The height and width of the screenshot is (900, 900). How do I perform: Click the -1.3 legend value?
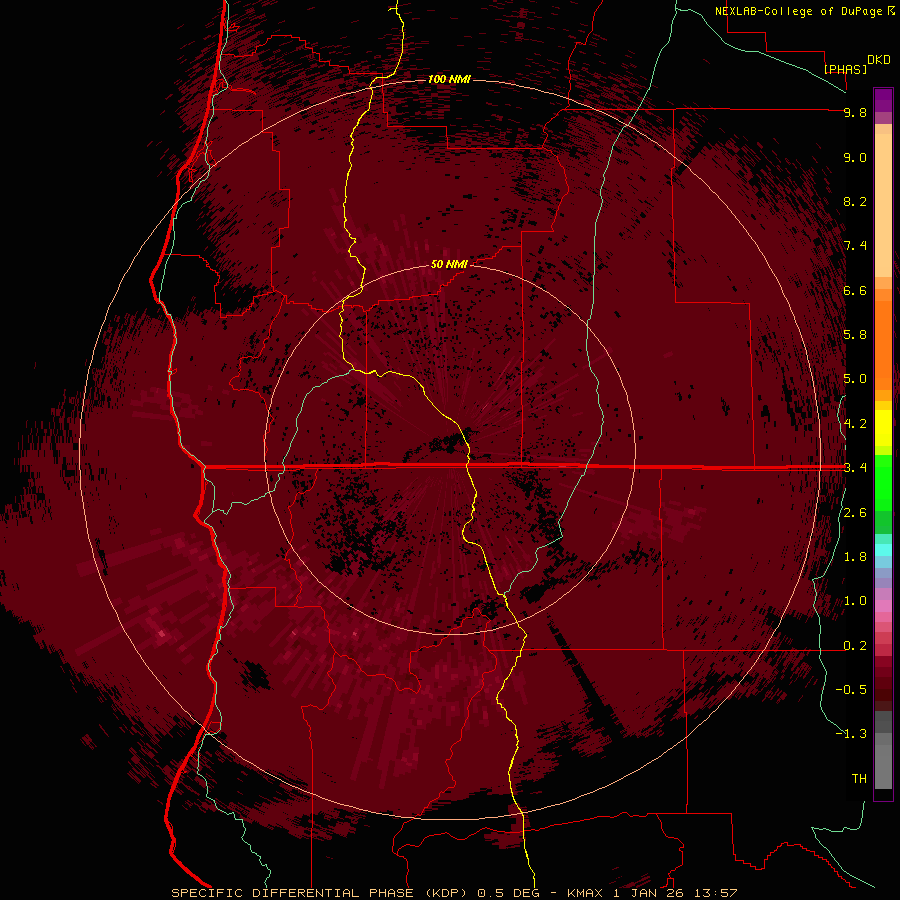pos(851,734)
